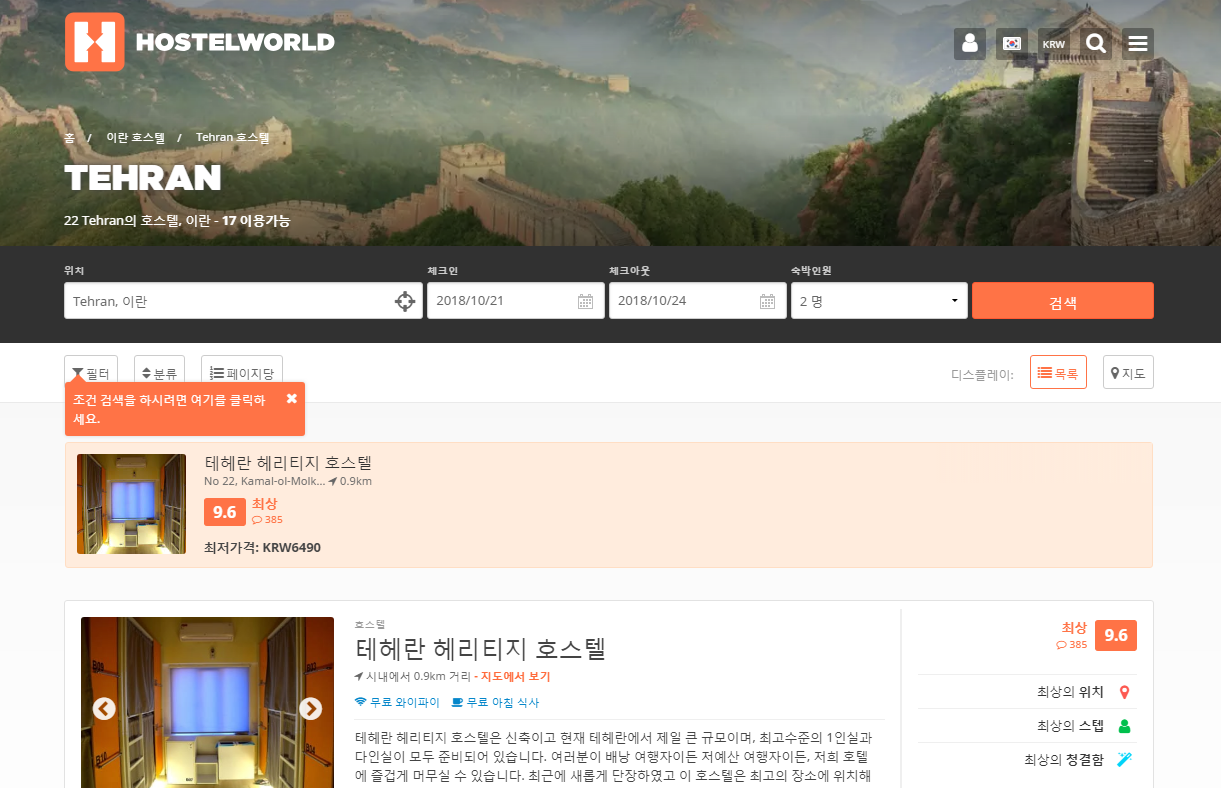1221x788 pixels.
Task: Click the Hostelworld logo icon
Action: click(x=94, y=42)
